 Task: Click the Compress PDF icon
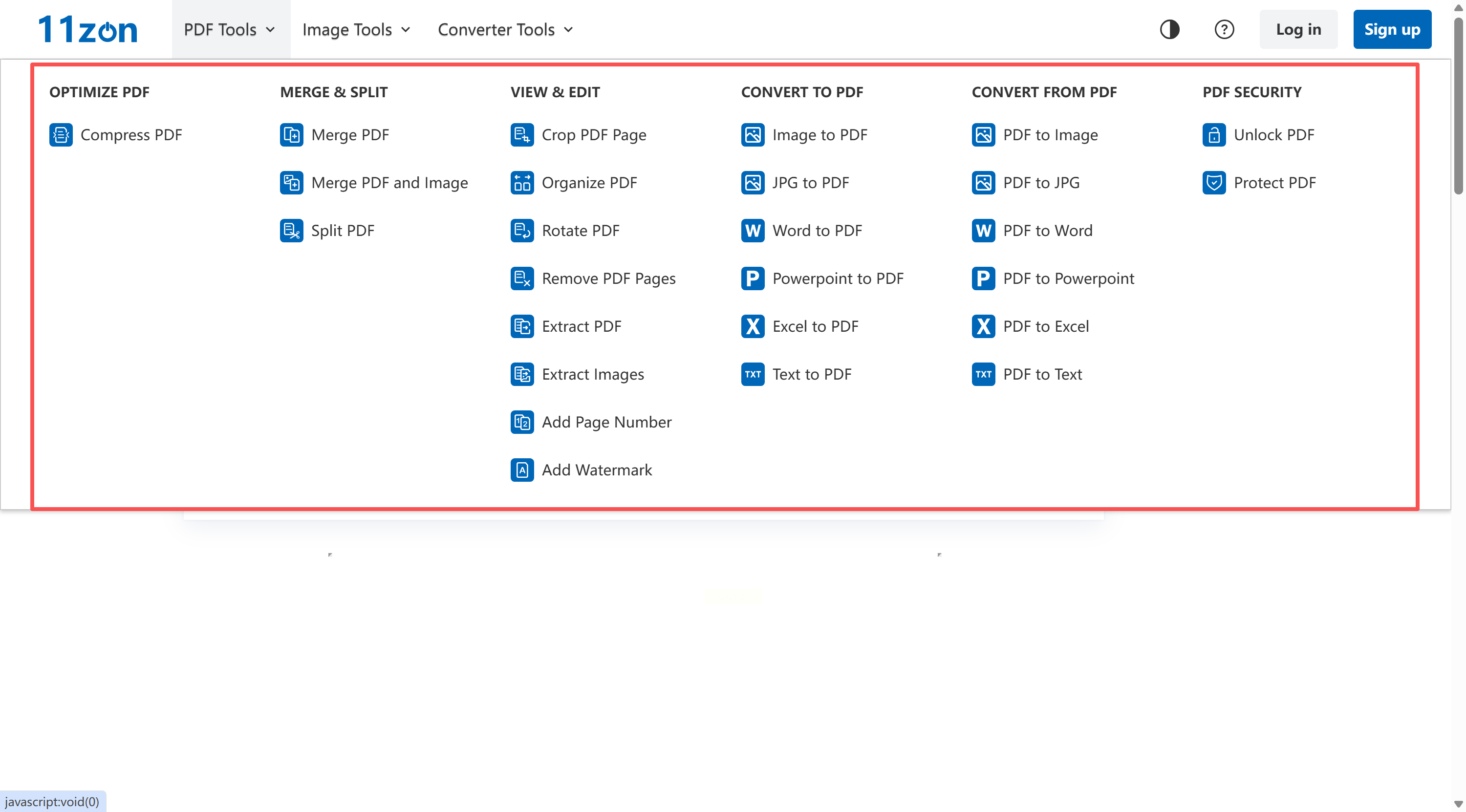pyautogui.click(x=60, y=135)
